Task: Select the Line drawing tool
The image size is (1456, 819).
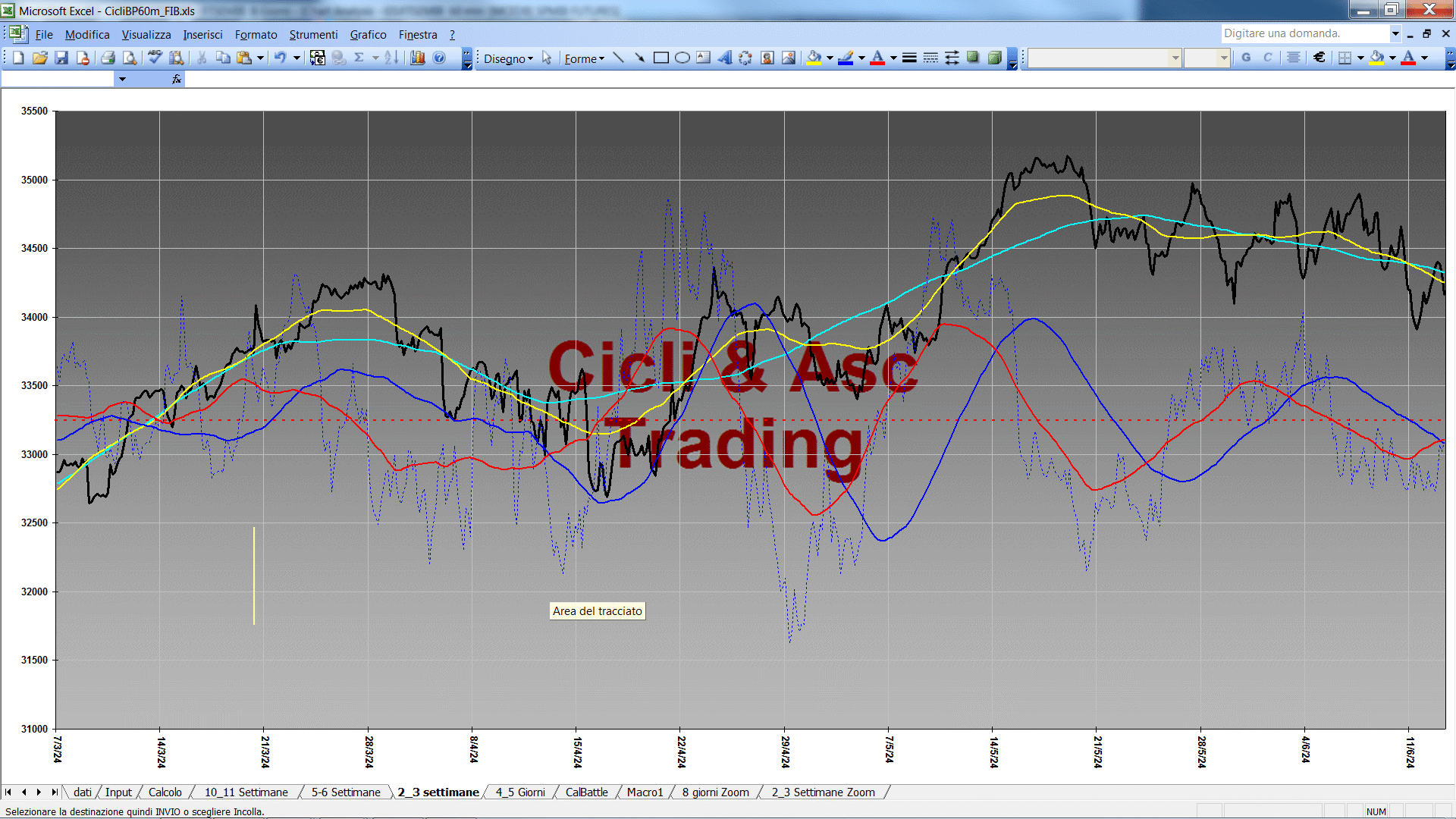Action: pyautogui.click(x=618, y=58)
